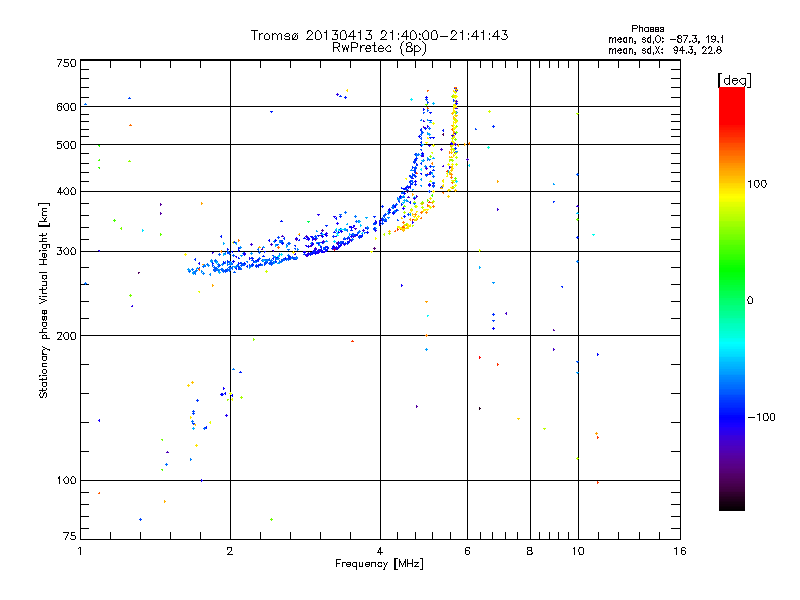Click the x-axis '6' label
The width and height of the screenshot is (800, 600).
[467, 551]
